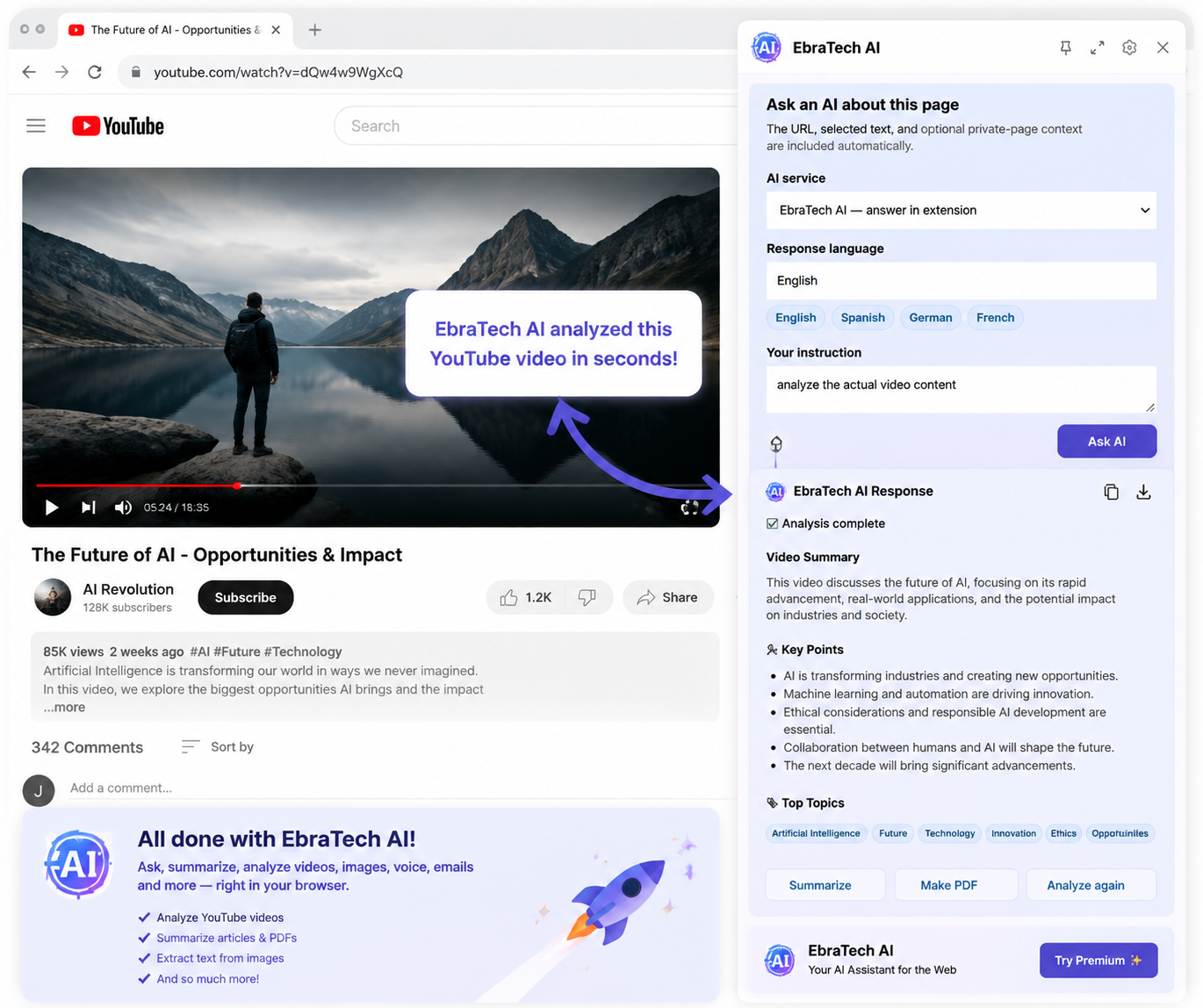Select the Ethics topic tag
This screenshot has width=1203, height=1008.
[1063, 834]
